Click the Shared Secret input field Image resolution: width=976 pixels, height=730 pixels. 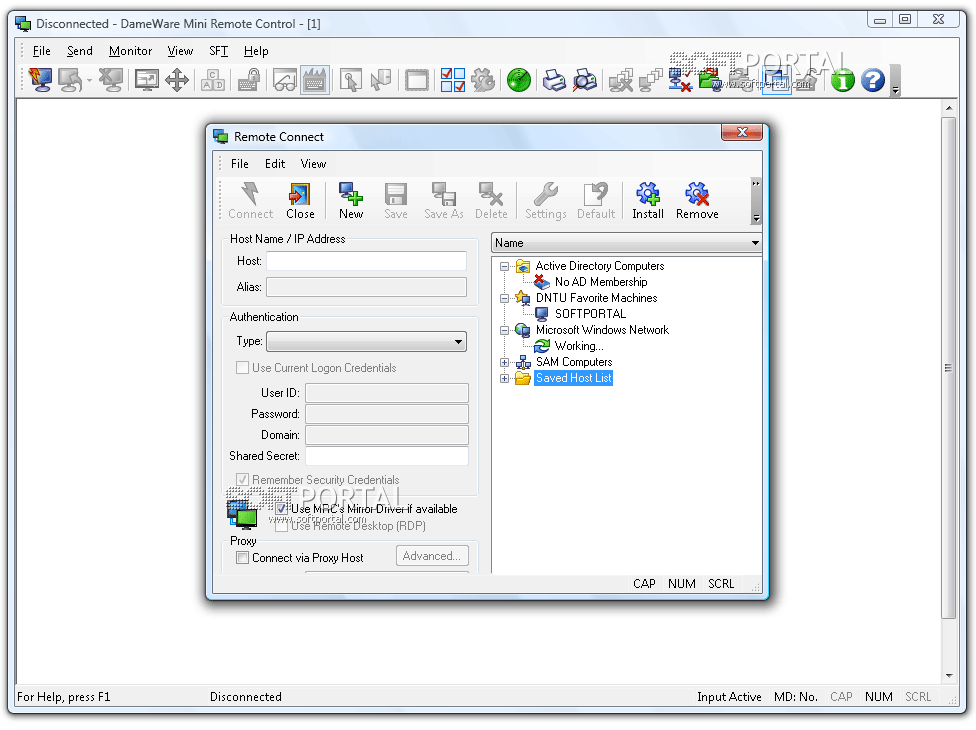coord(387,456)
